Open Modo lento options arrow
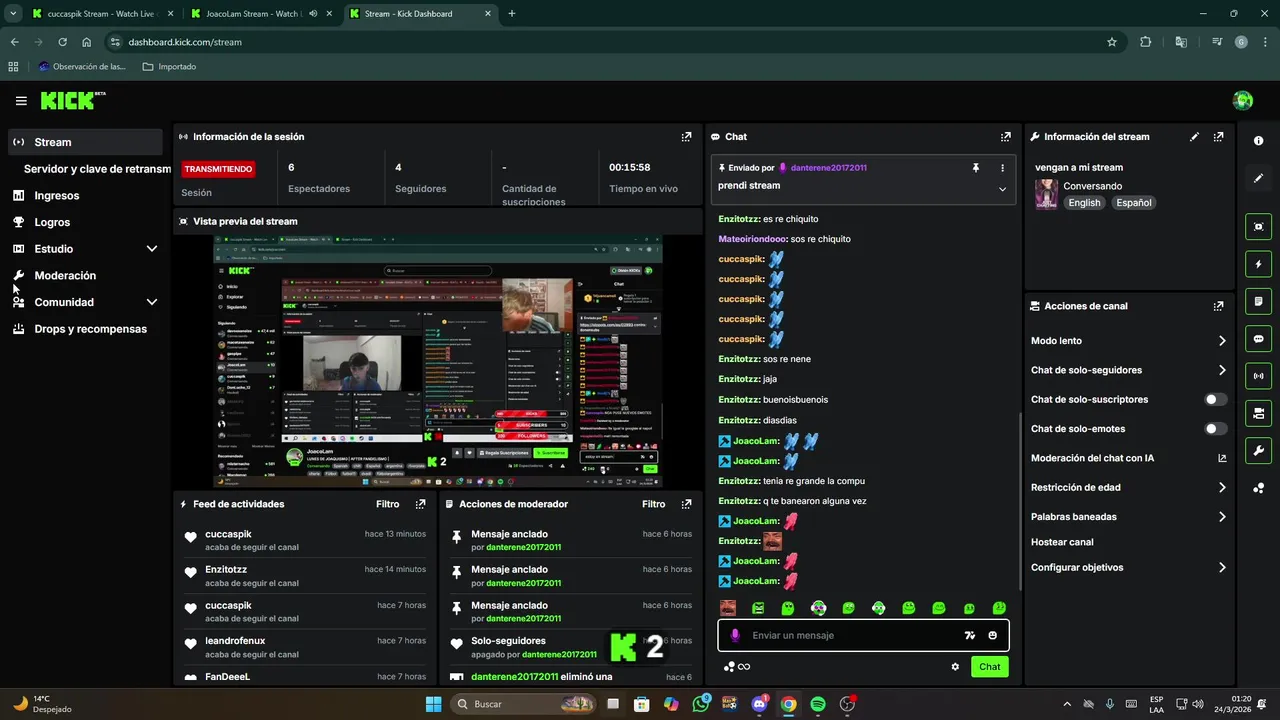The height and width of the screenshot is (720, 1280). pyautogui.click(x=1222, y=341)
